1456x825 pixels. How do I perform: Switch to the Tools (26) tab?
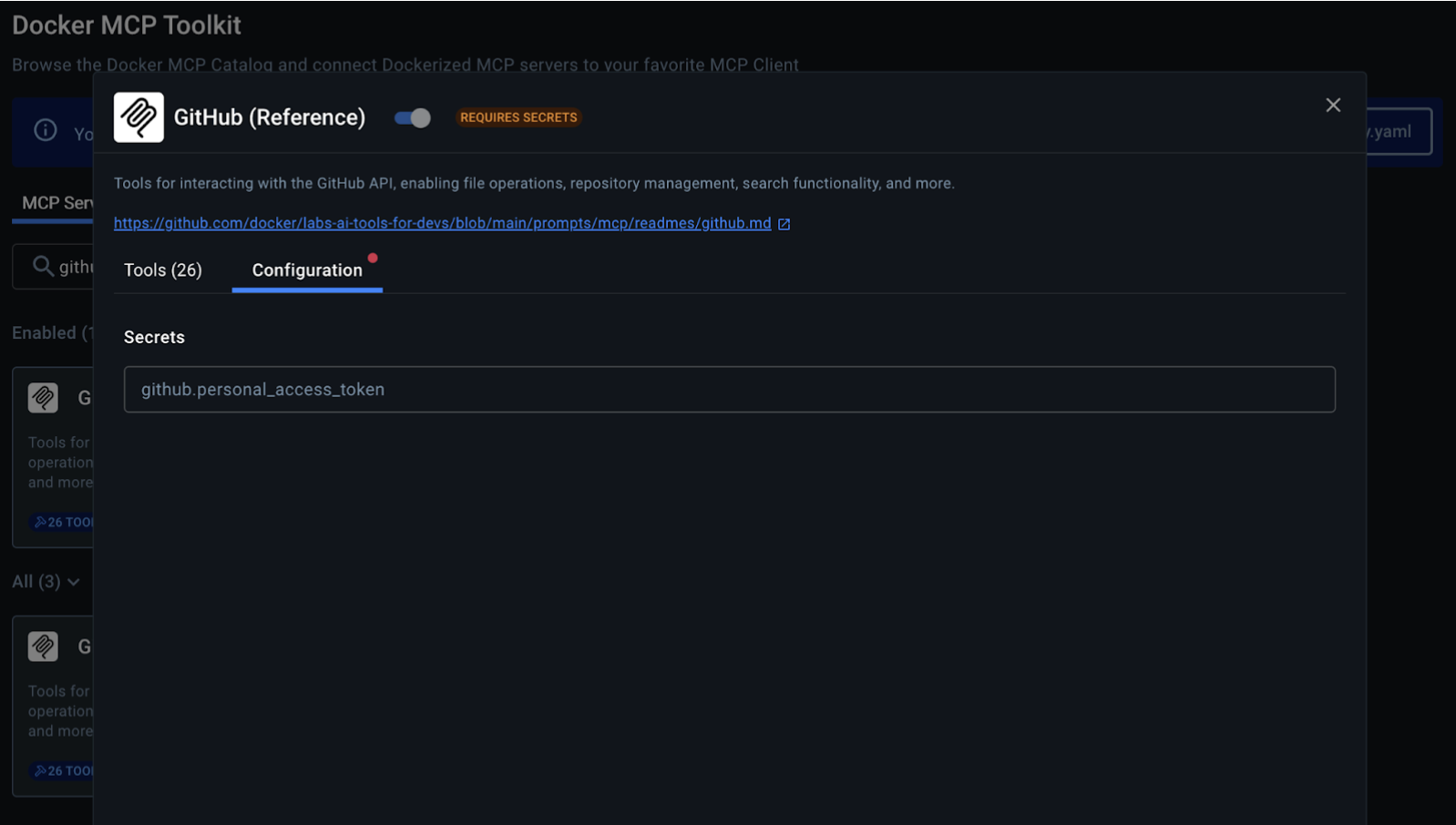[163, 270]
